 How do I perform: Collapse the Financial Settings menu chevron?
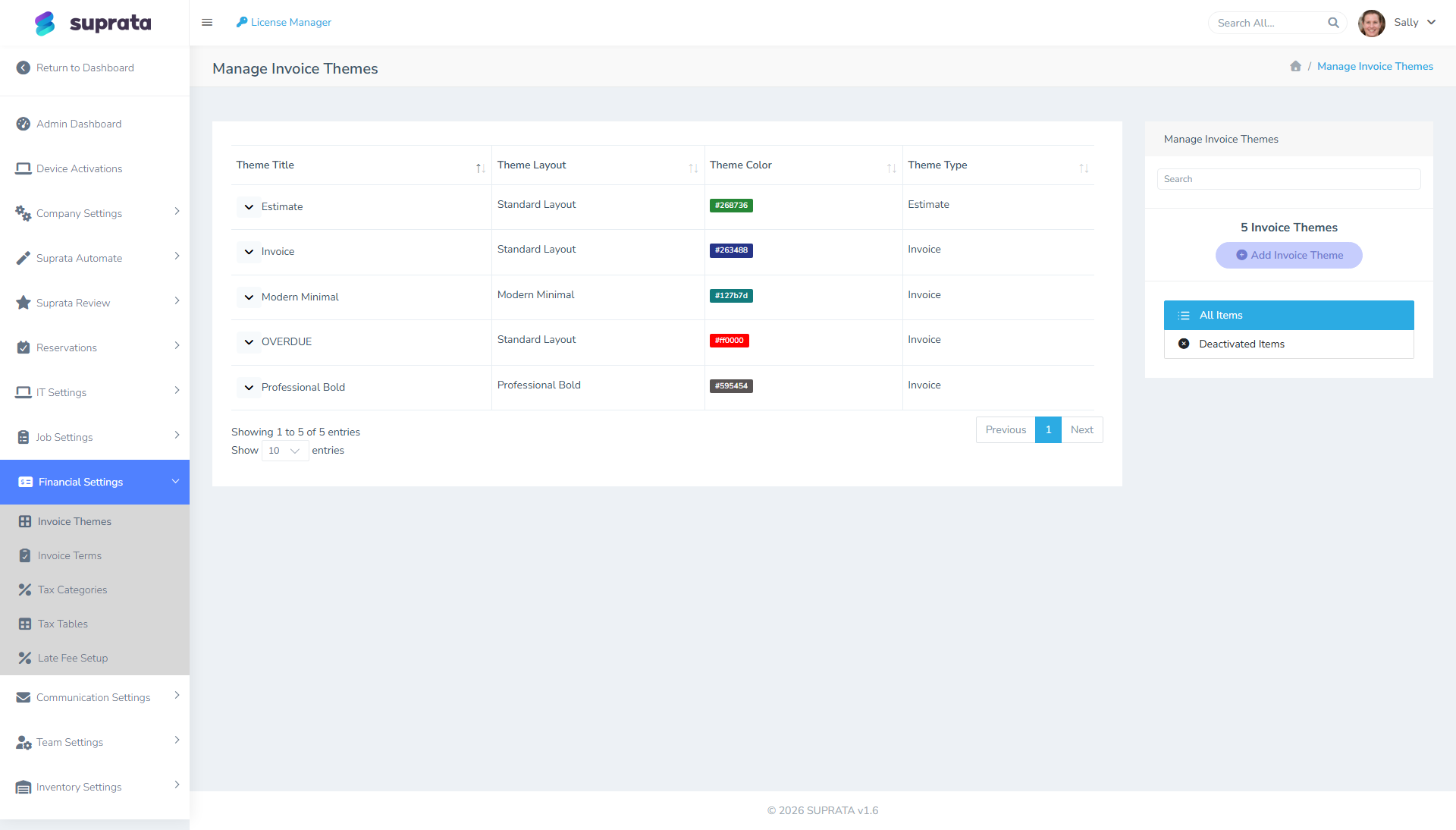pos(175,481)
